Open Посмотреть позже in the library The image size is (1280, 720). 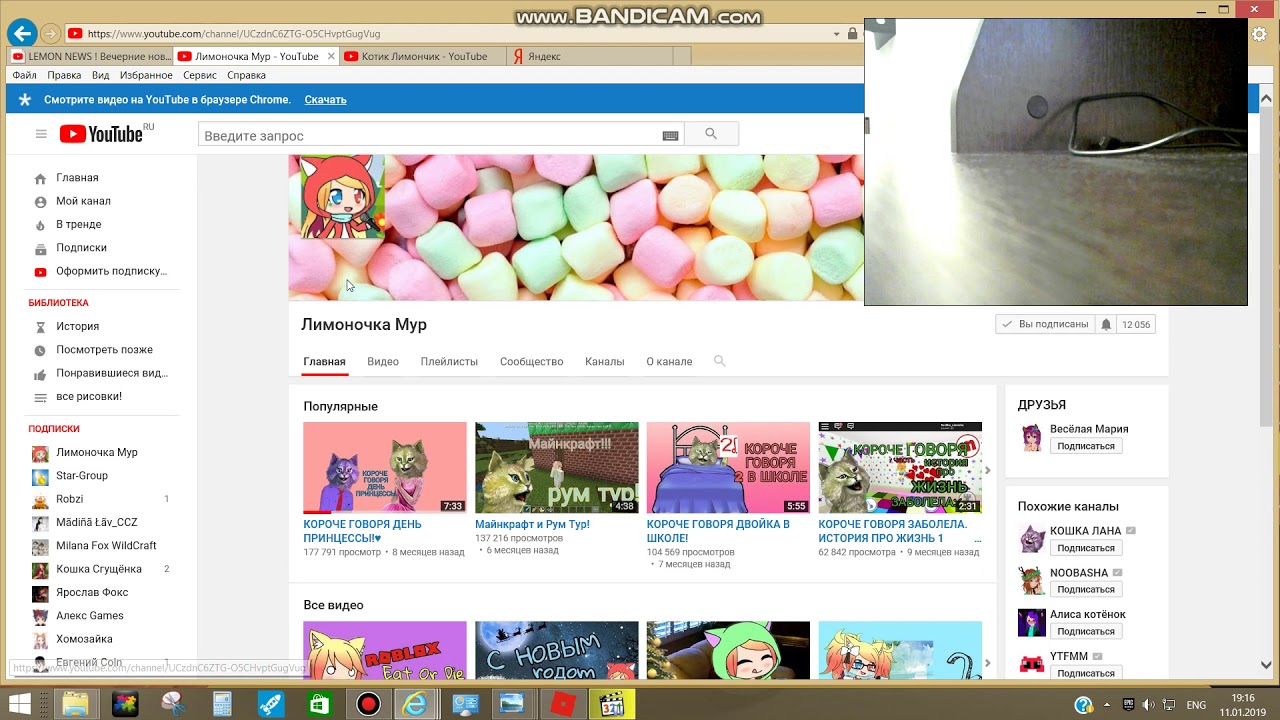[103, 349]
